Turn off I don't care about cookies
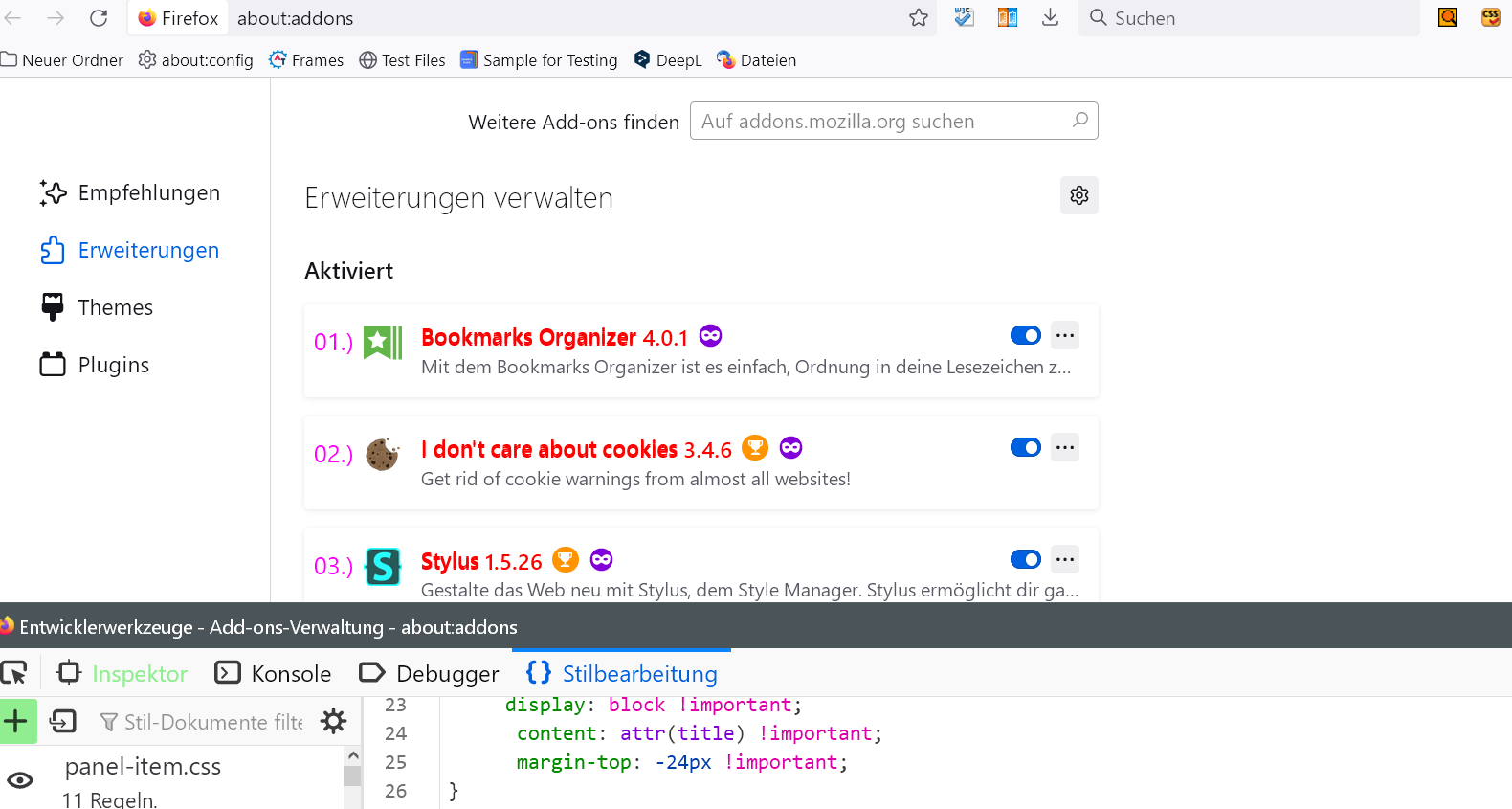Viewport: 1512px width, 809px height. pos(1025,447)
